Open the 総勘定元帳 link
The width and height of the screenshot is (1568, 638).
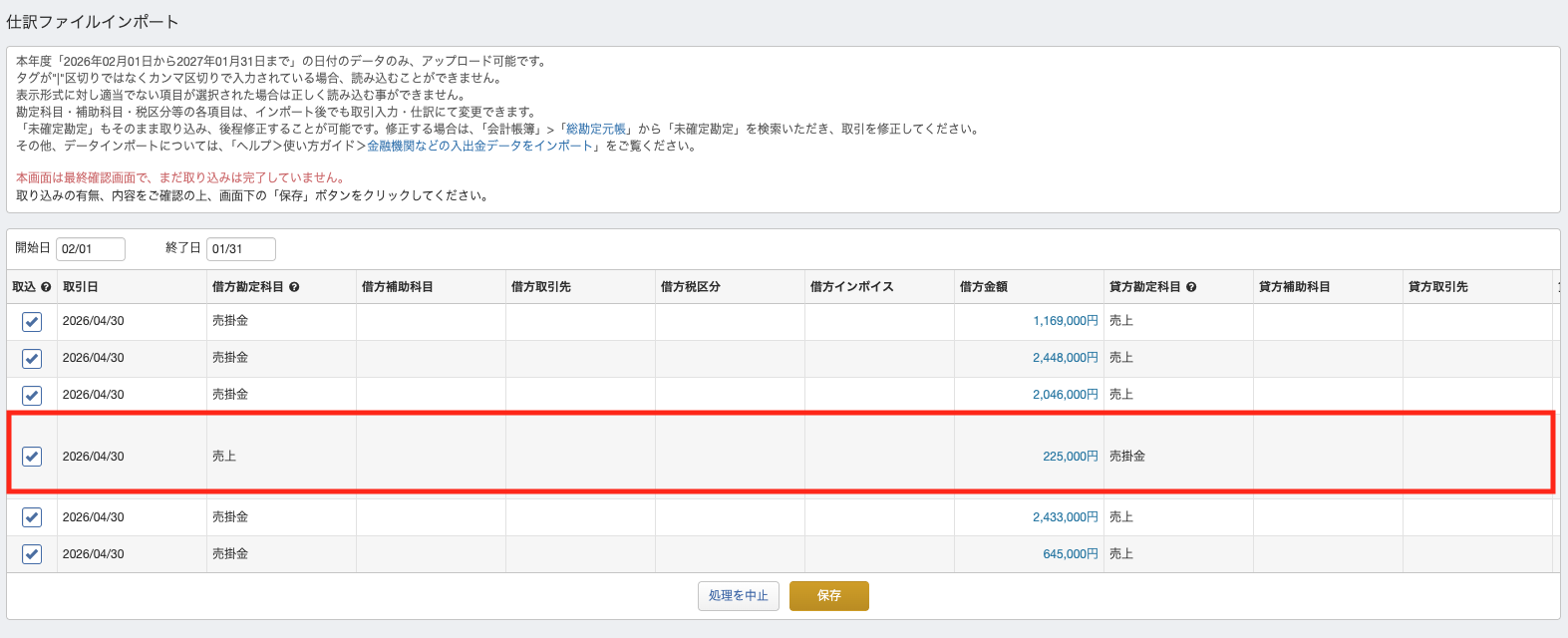coord(596,129)
